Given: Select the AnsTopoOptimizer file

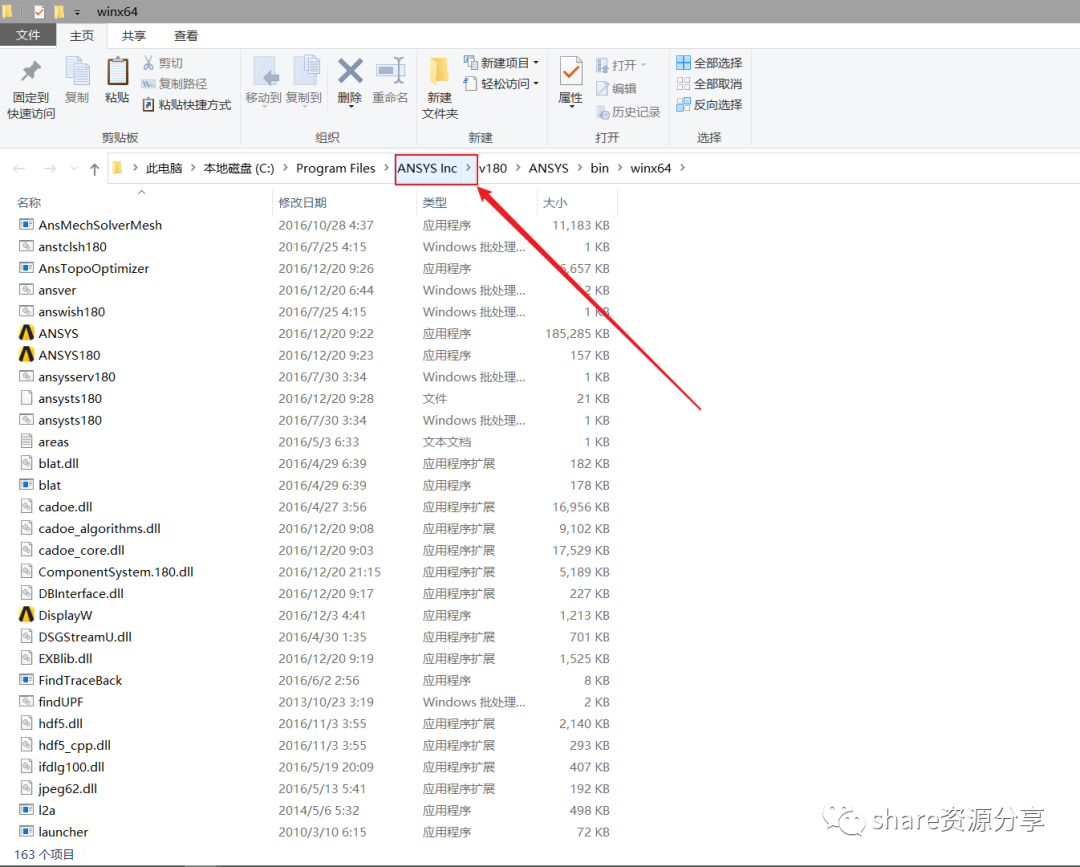Looking at the screenshot, I should (94, 269).
